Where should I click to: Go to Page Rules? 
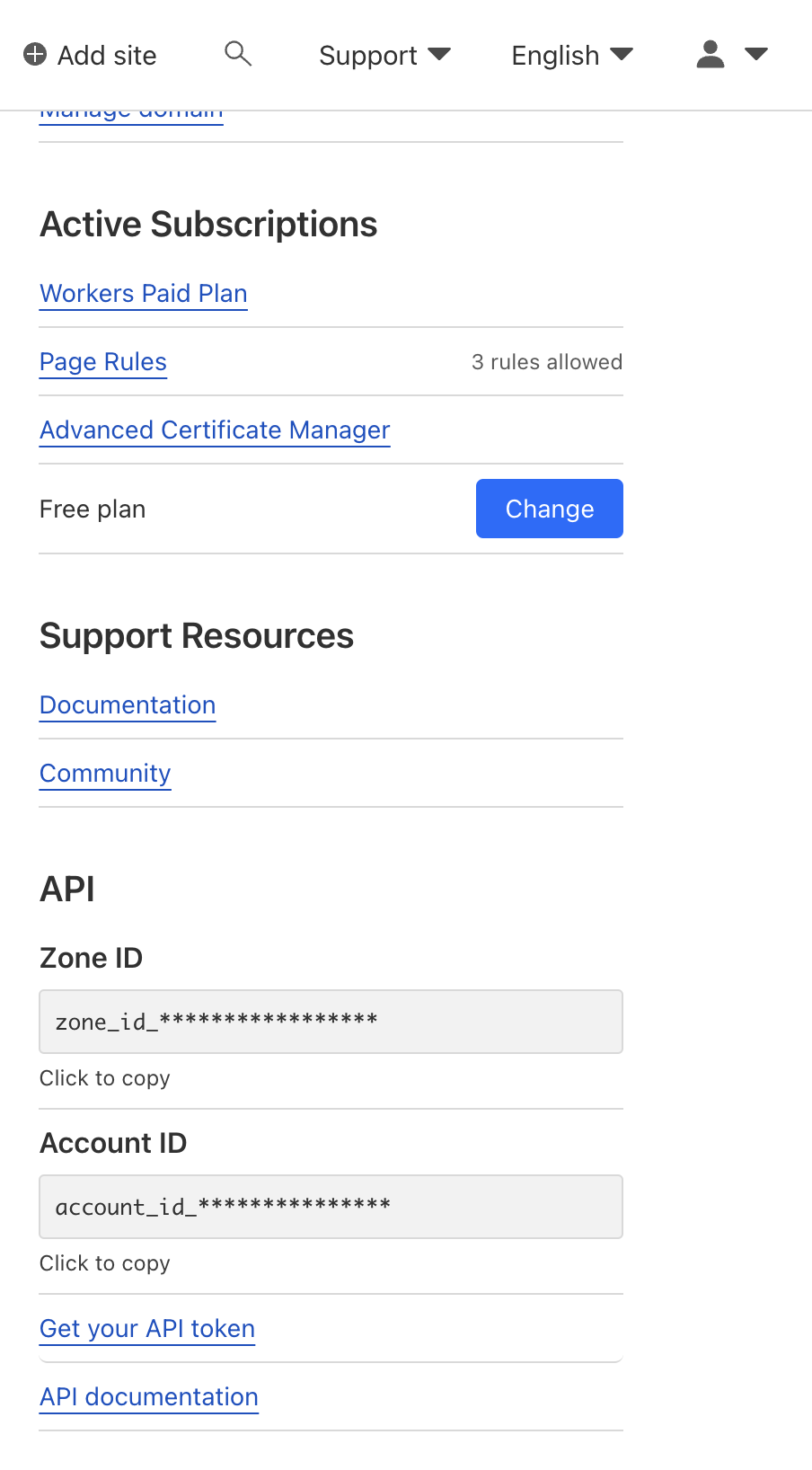click(x=103, y=362)
